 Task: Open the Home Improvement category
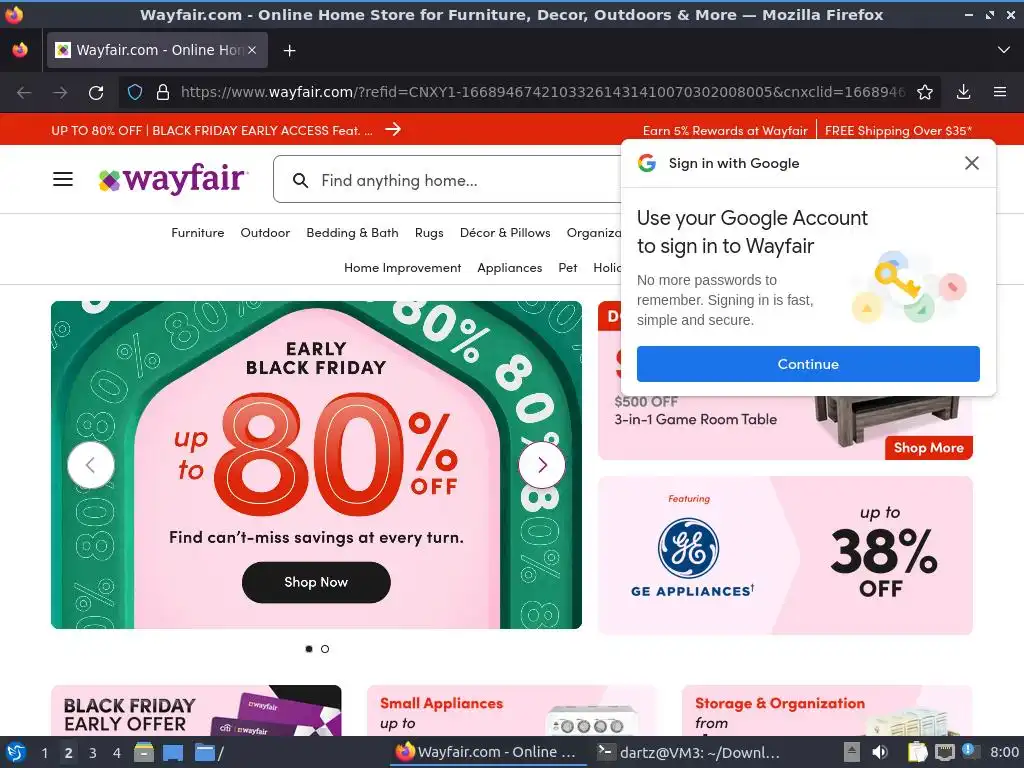pyautogui.click(x=402, y=268)
